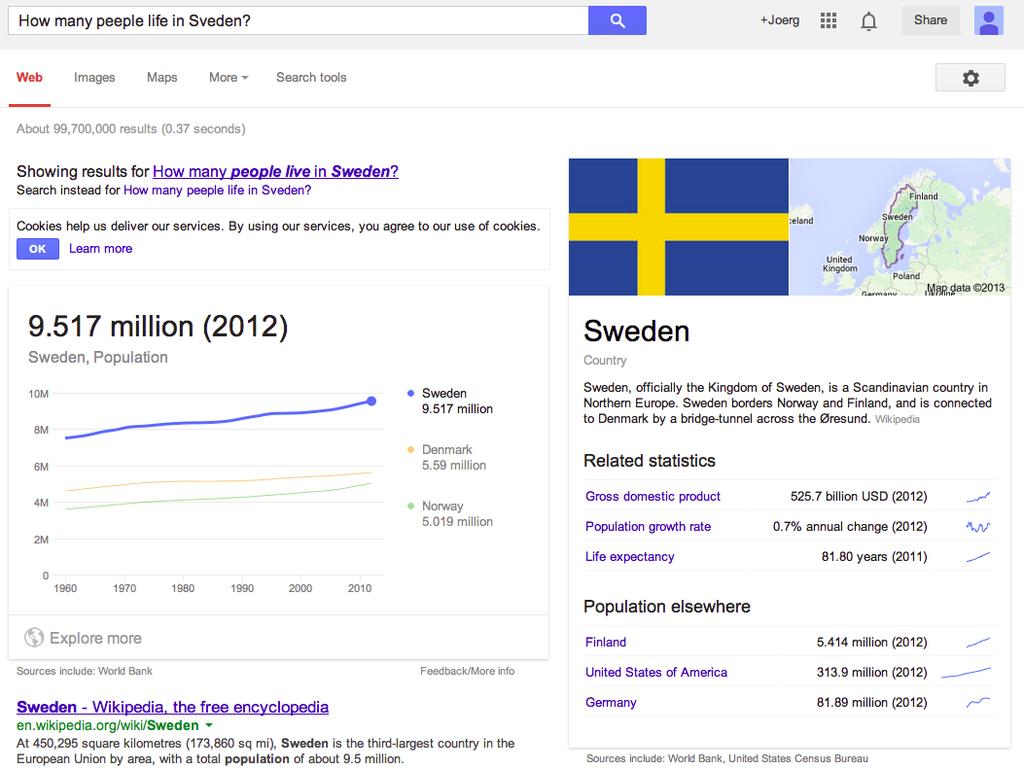Click the Sweden data point on the chart
The width and height of the screenshot is (1024, 769).
pos(371,401)
